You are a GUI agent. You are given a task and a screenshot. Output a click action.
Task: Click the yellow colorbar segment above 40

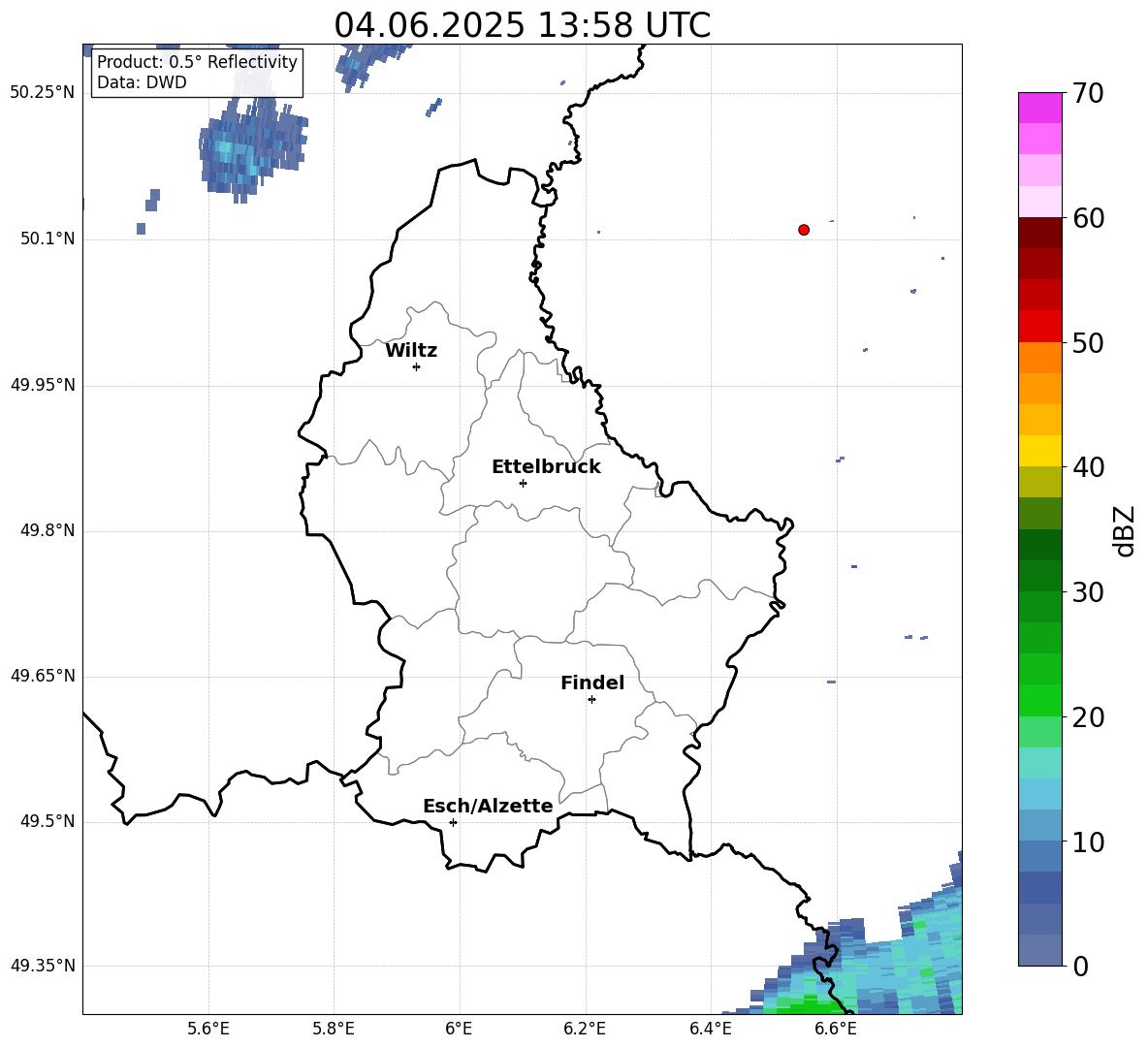pyautogui.click(x=1039, y=451)
